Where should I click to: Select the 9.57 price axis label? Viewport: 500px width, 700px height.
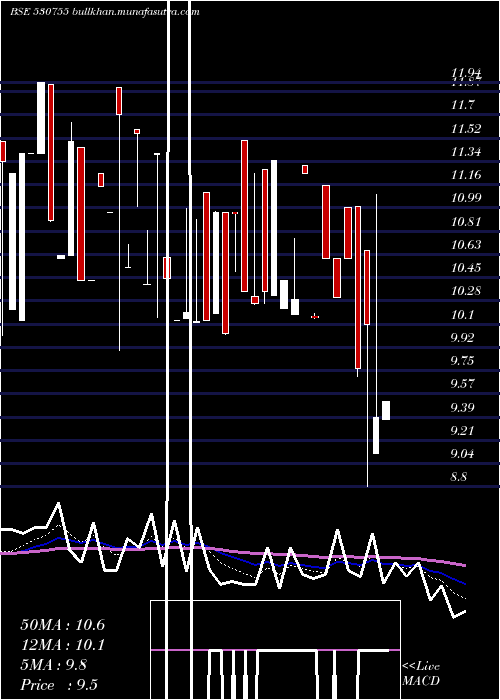point(462,384)
